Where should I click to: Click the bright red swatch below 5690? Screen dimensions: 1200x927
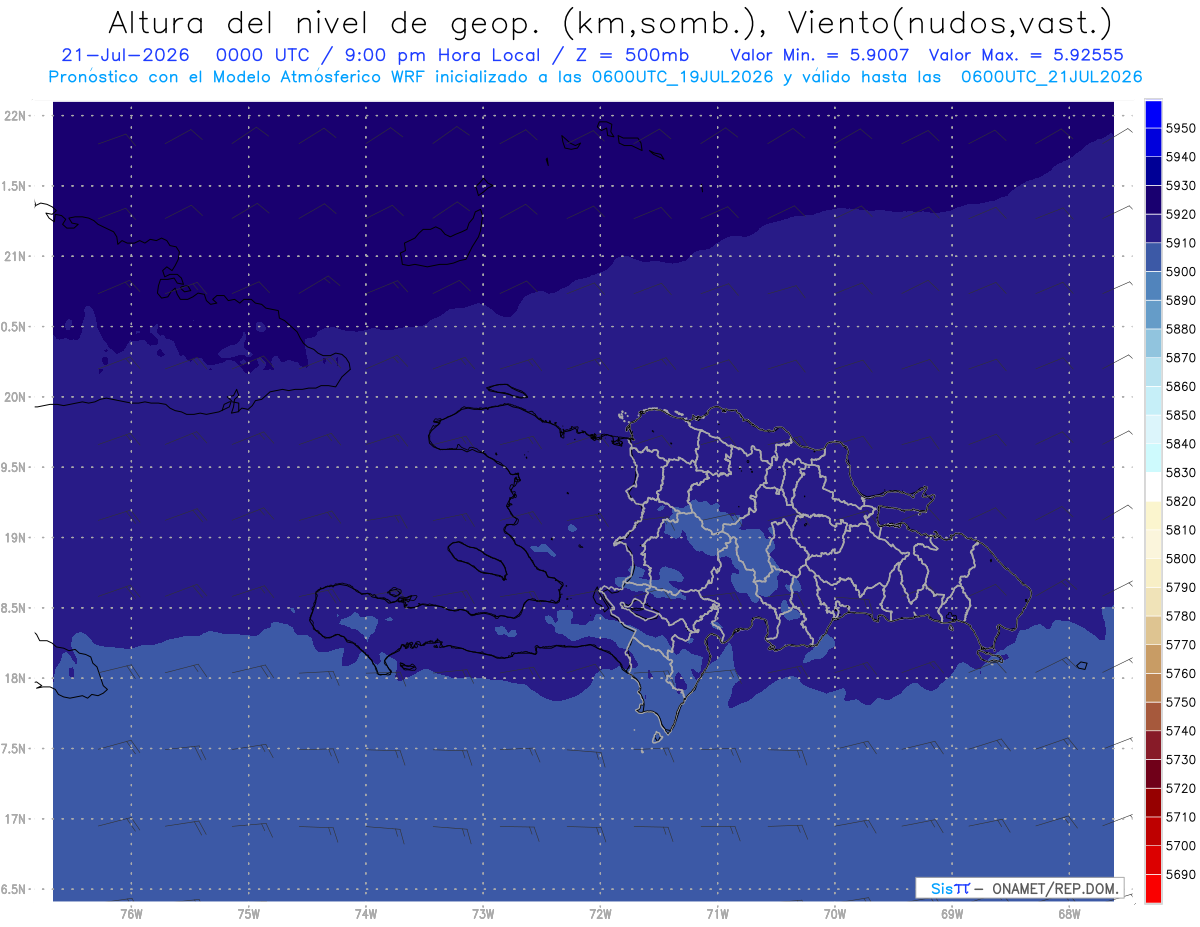pos(1153,888)
